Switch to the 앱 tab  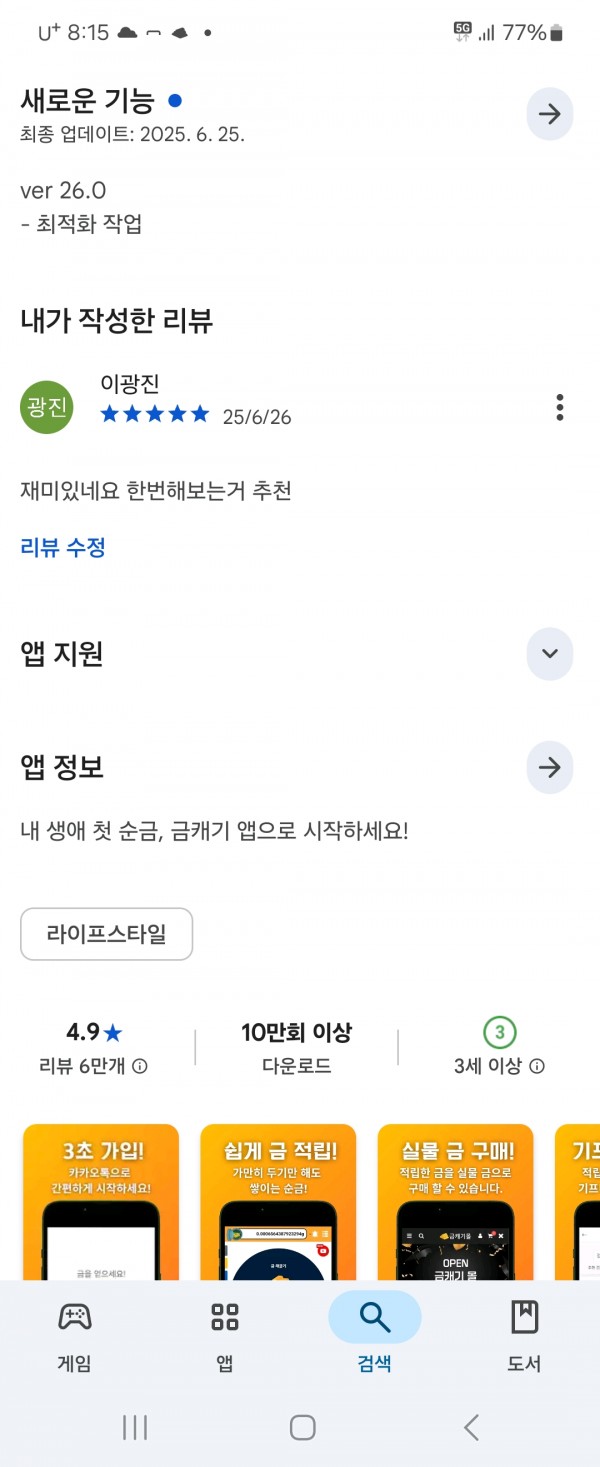tap(225, 1336)
